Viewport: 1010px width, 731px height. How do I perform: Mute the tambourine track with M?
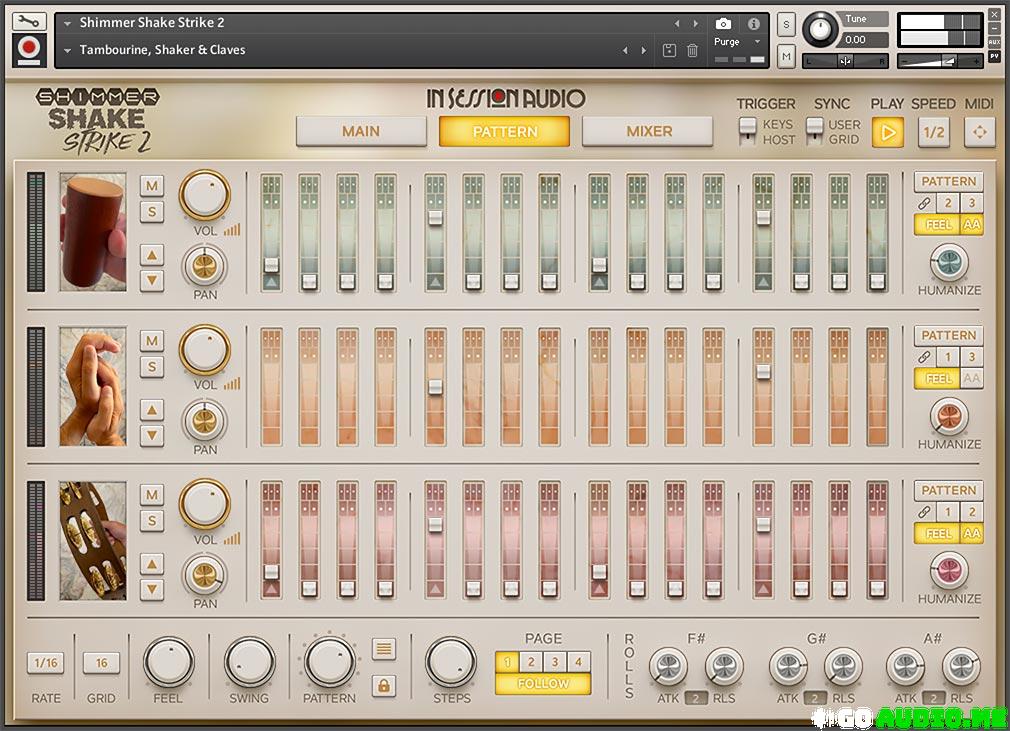[152, 495]
